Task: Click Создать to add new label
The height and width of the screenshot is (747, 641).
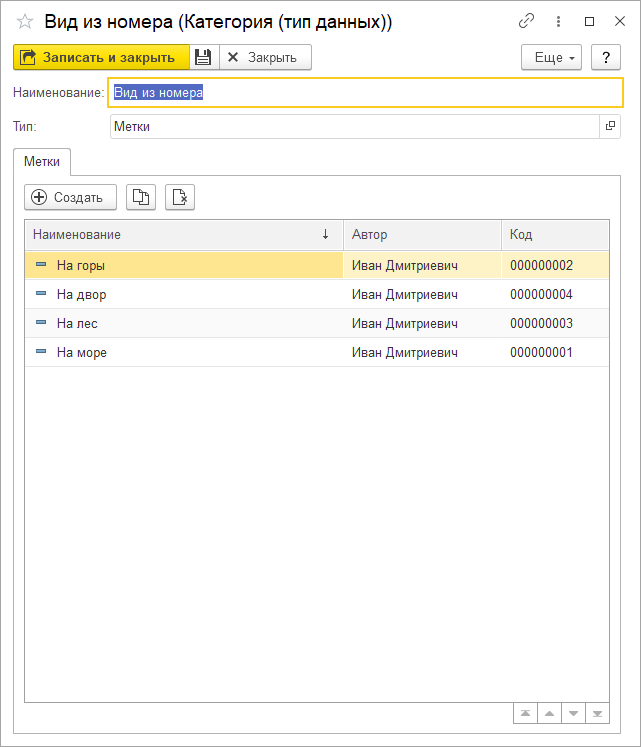Action: 70,197
